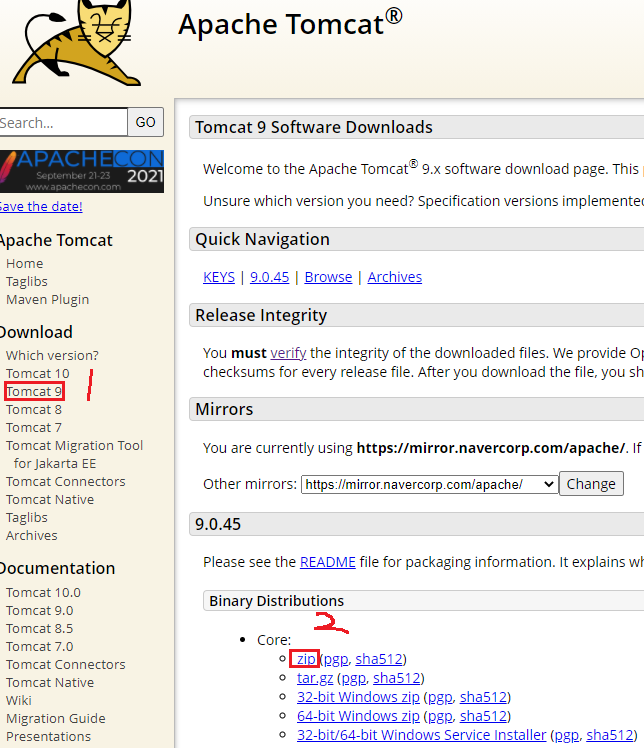Open Tomcat Connectors documentation link
Viewport: 644px width, 748px height.
66,665
